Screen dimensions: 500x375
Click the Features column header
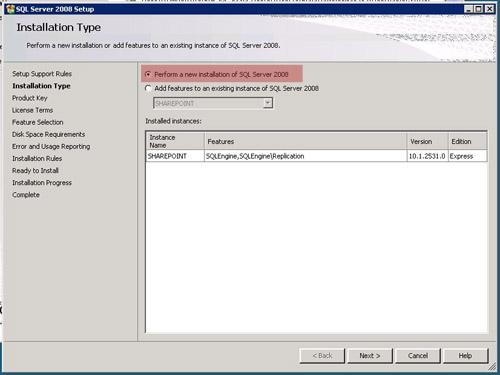point(305,141)
